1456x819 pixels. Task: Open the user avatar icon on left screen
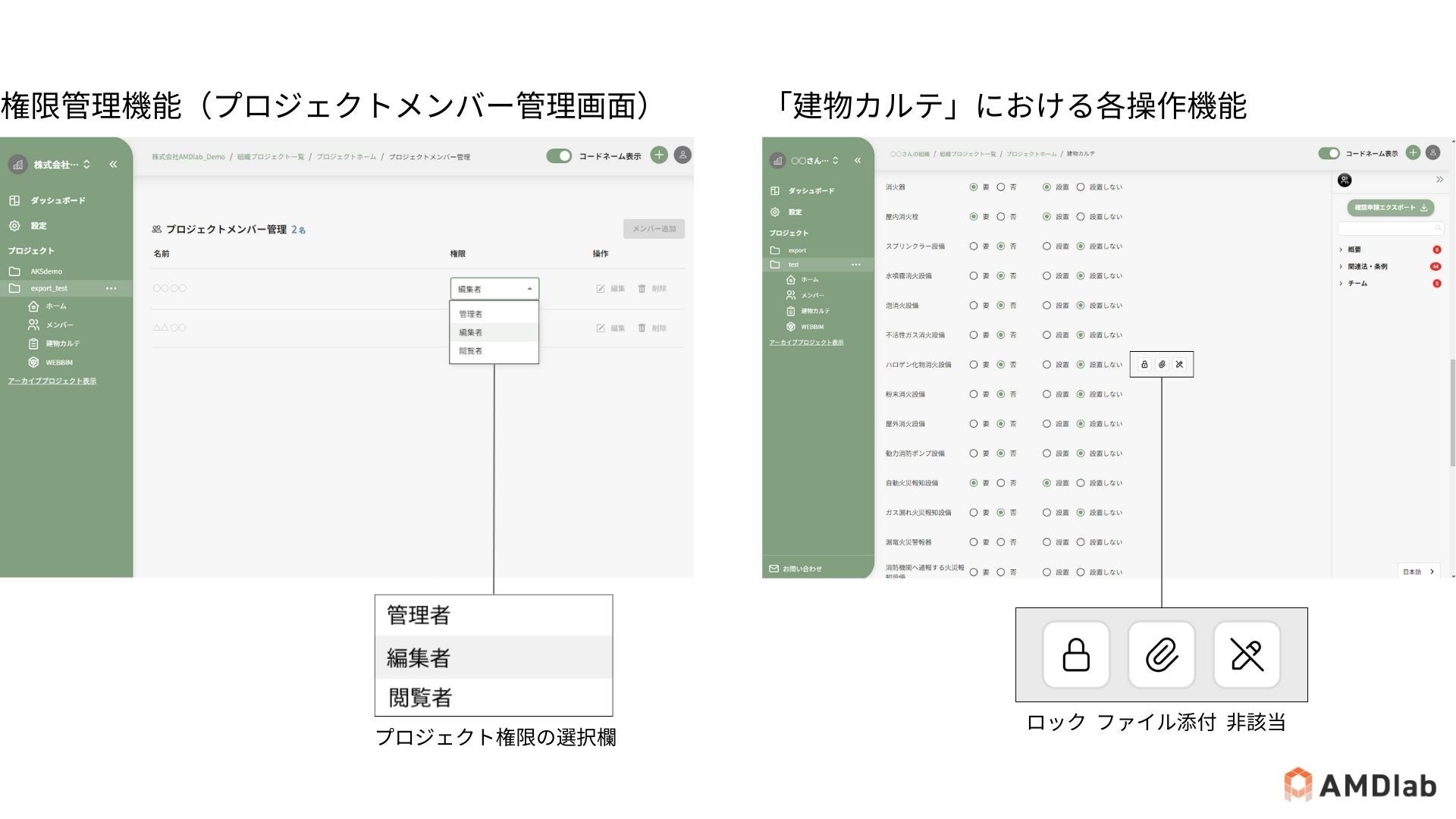pyautogui.click(x=682, y=155)
